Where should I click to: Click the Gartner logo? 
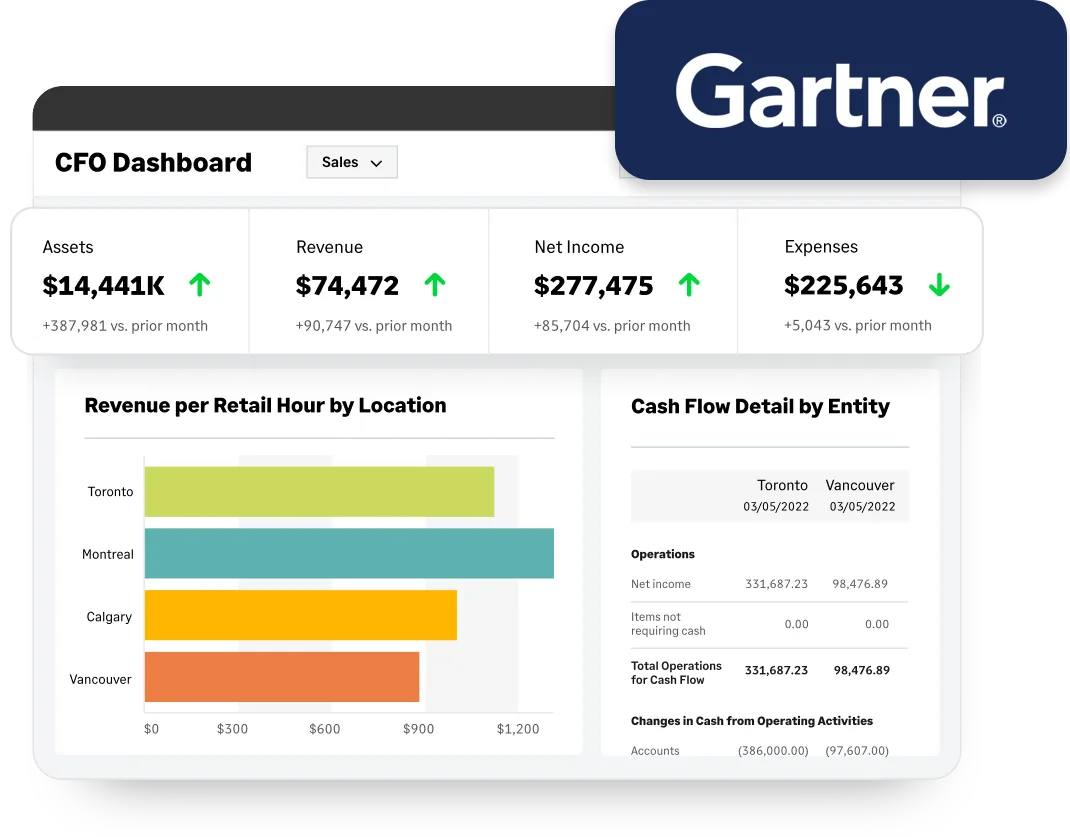(841, 91)
